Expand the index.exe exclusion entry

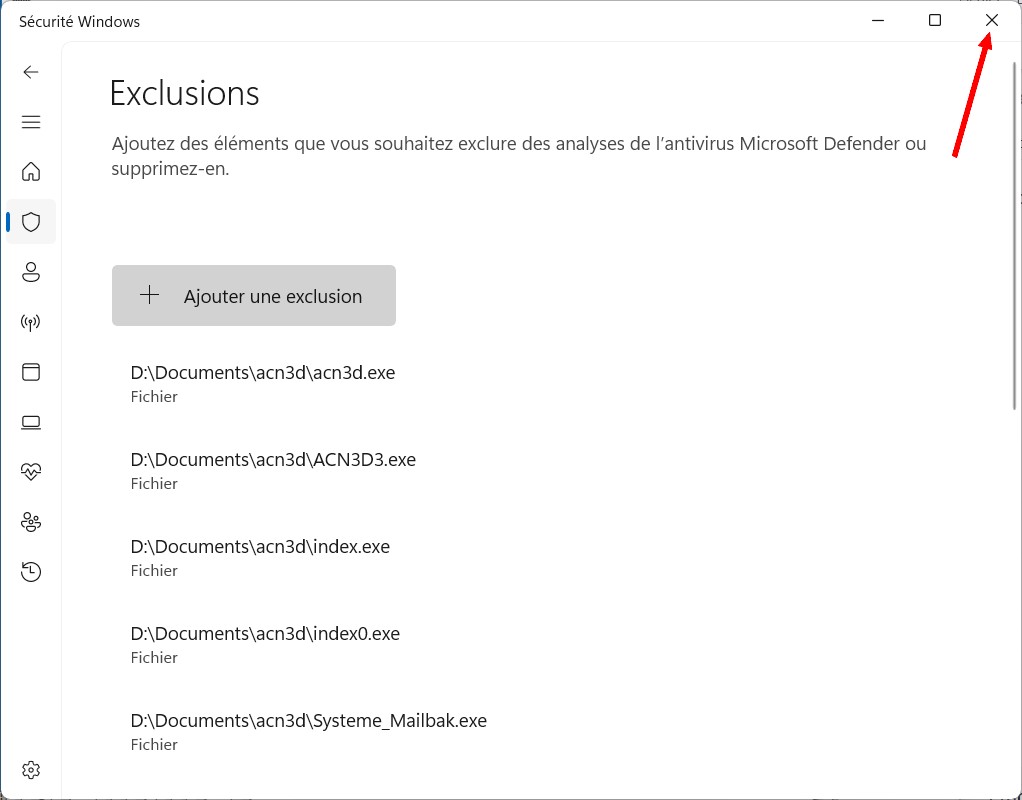[x=260, y=557]
